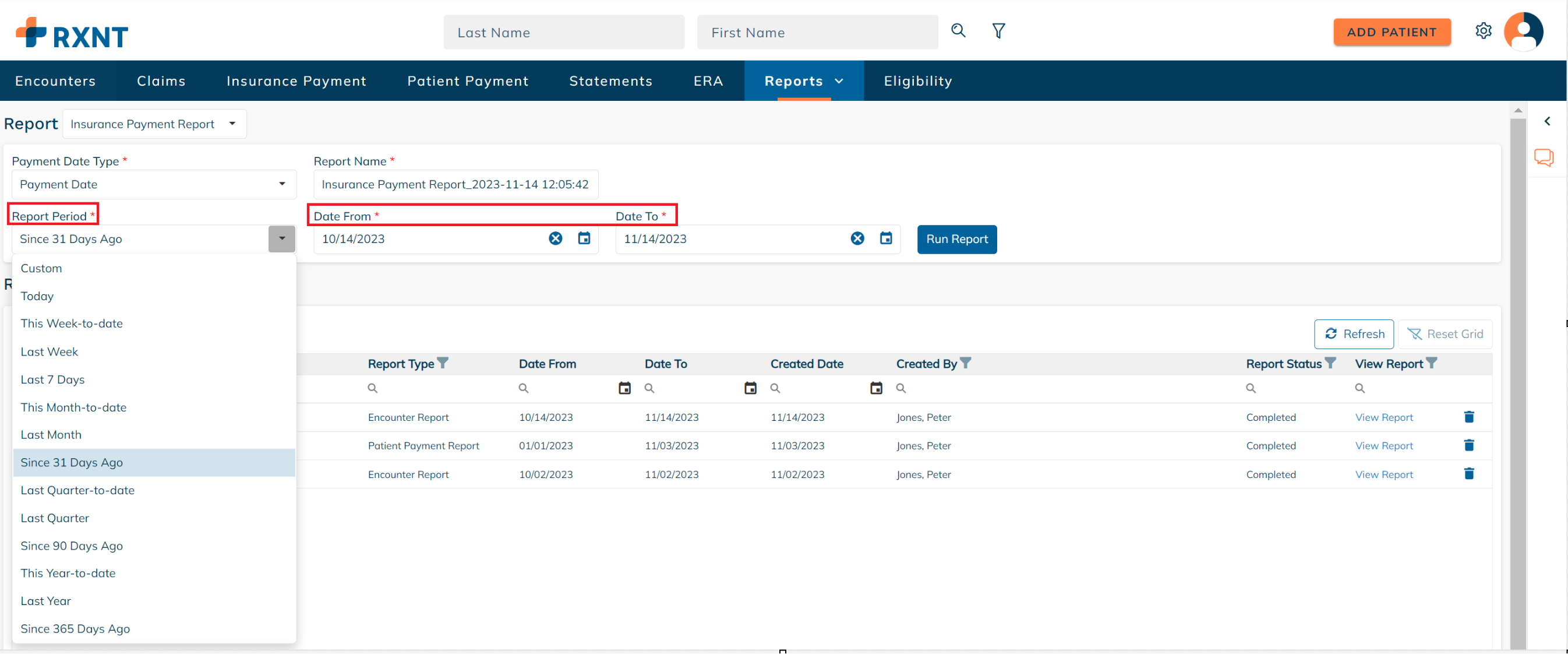The width and height of the screenshot is (1568, 654).
Task: Open View Report for the Patient Payment Report
Action: click(1383, 445)
